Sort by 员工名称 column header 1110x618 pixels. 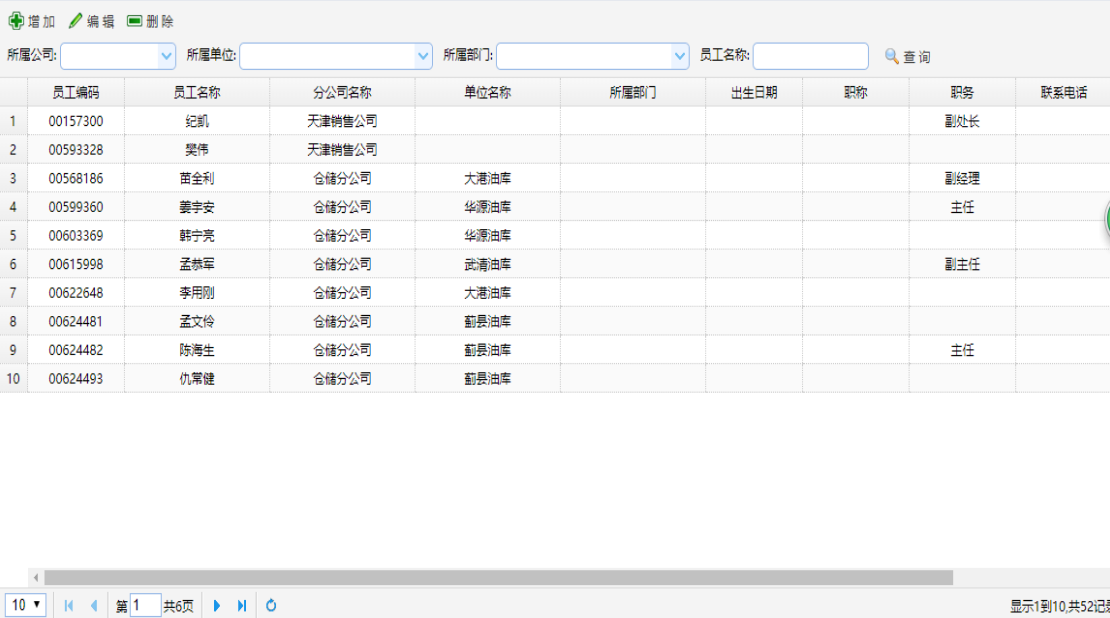point(197,92)
